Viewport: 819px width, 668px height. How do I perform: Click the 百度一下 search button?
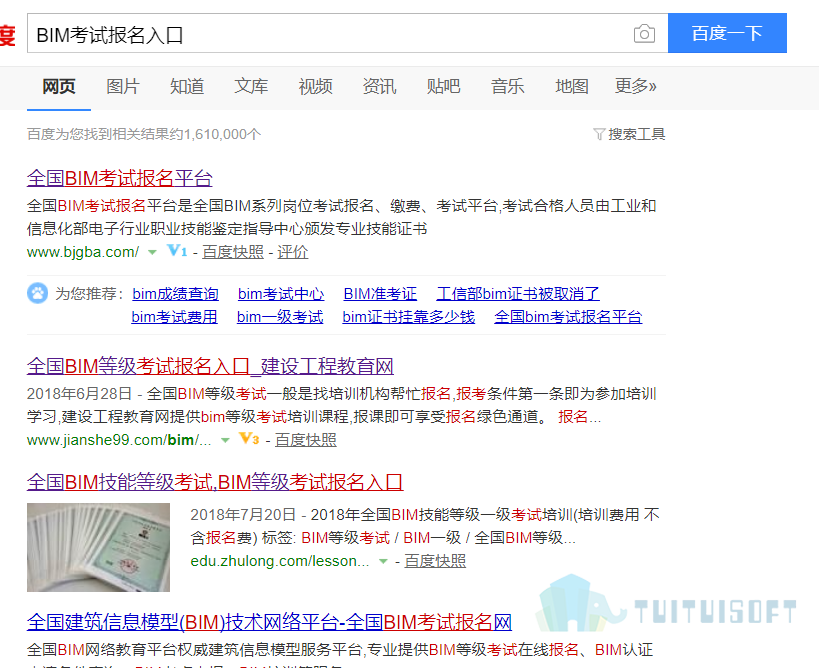727,33
